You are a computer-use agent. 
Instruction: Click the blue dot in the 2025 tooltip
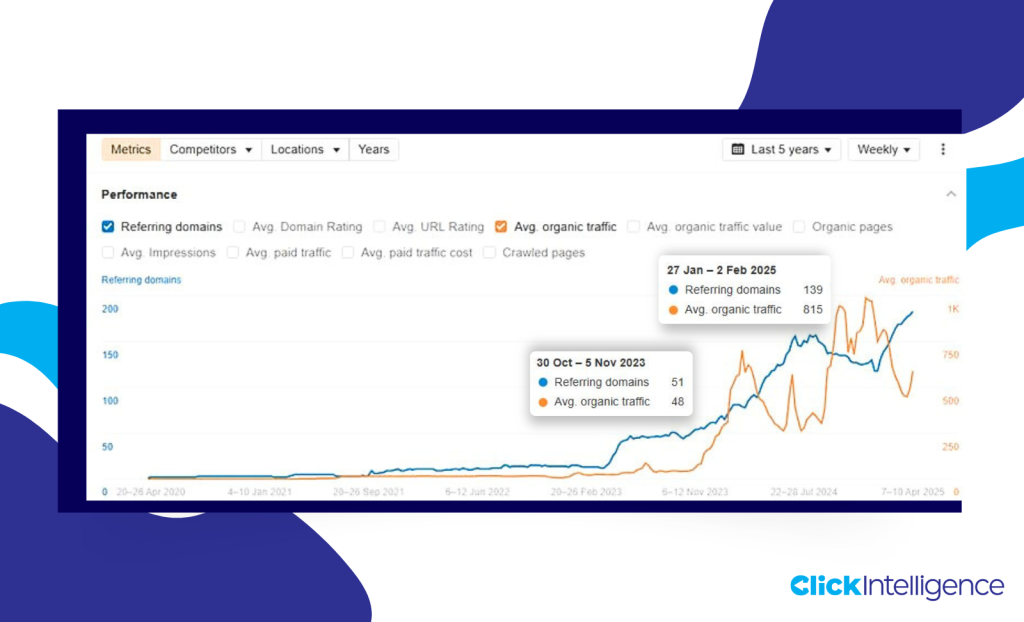[x=675, y=290]
